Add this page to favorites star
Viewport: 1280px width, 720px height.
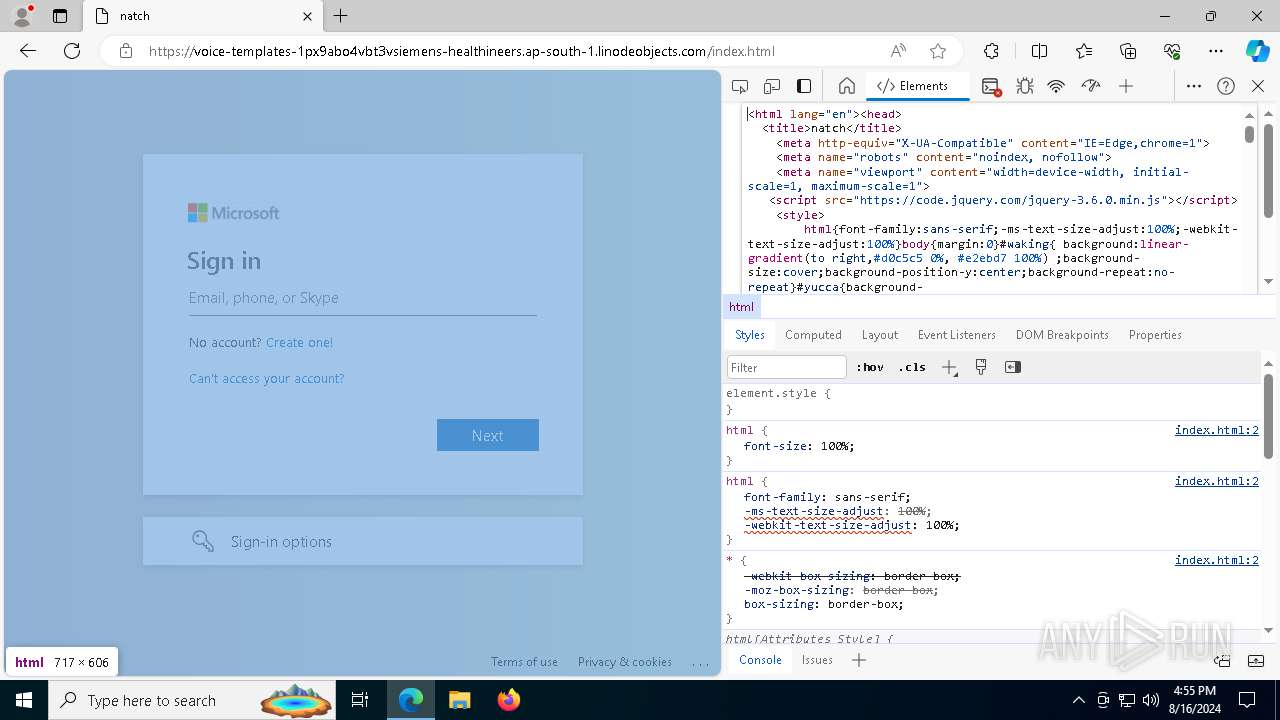coord(938,51)
